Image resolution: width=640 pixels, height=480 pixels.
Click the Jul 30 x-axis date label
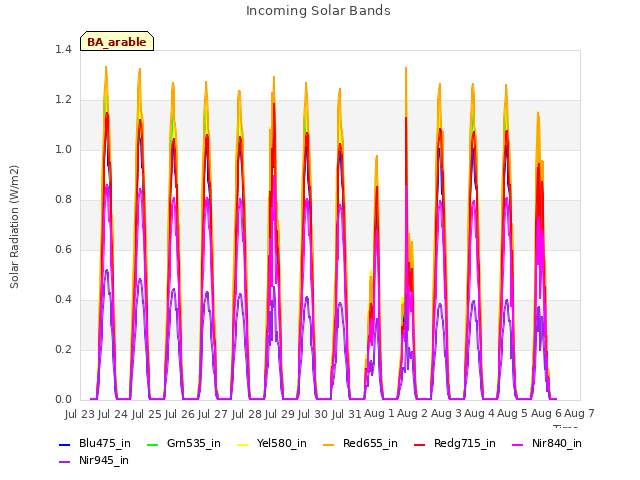pos(313,414)
